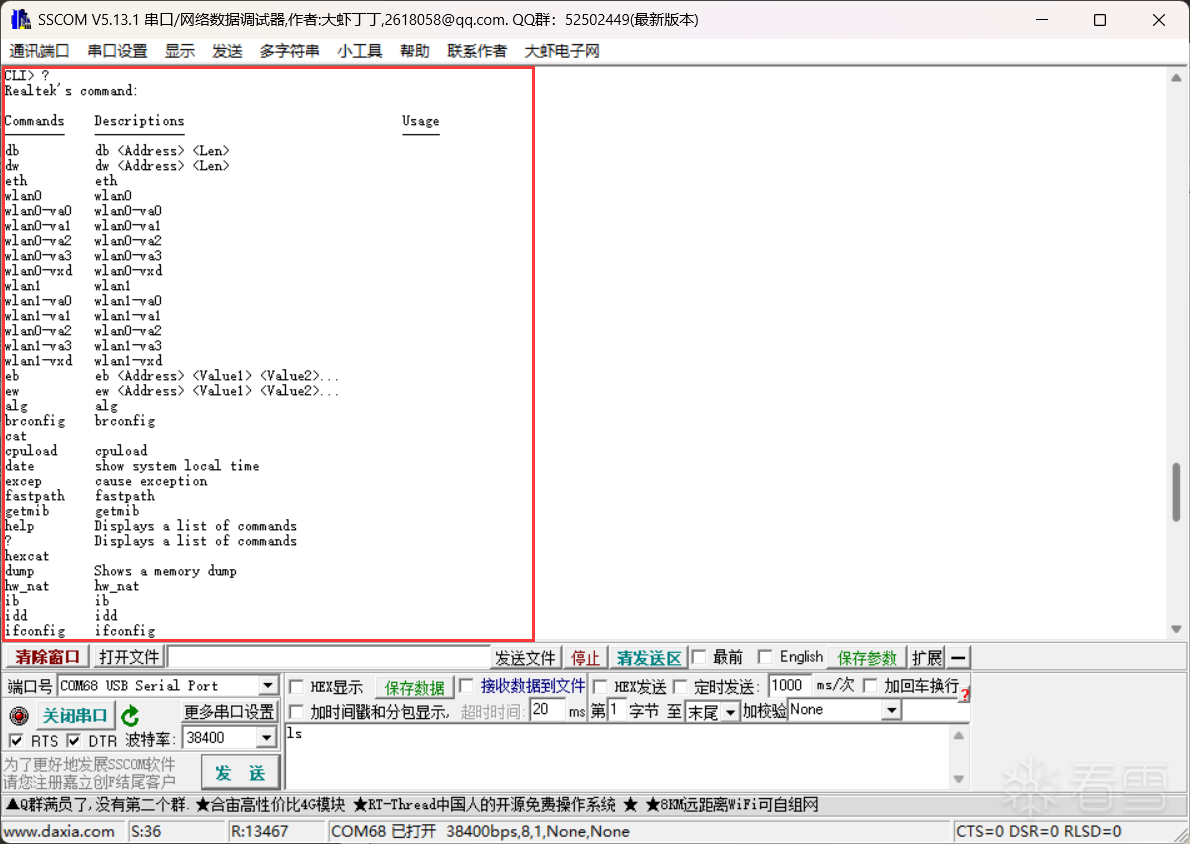Open the 末尾 byte range dropdown
Image resolution: width=1190 pixels, height=844 pixels.
[x=730, y=712]
